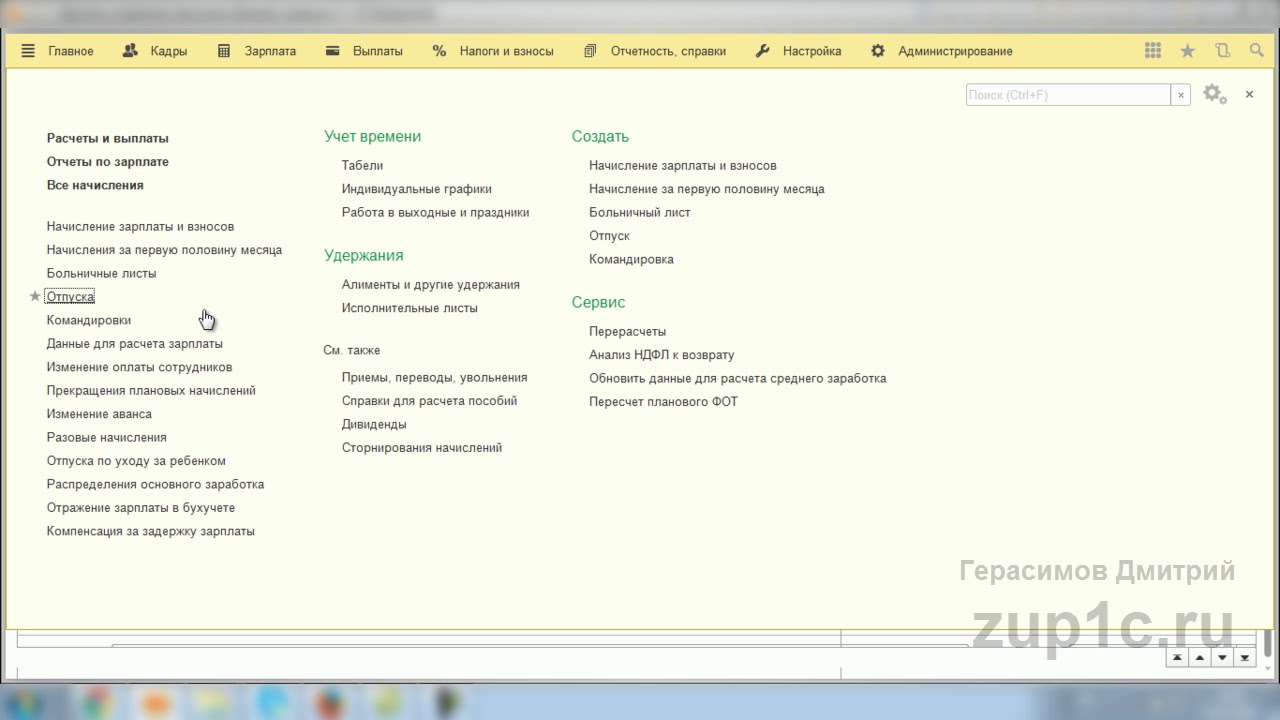Create a Командировка document

click(631, 259)
